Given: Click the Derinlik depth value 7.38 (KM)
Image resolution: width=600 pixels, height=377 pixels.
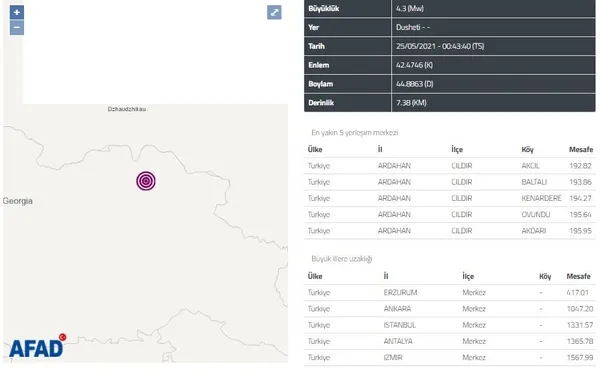Looking at the screenshot, I should pyautogui.click(x=411, y=103).
